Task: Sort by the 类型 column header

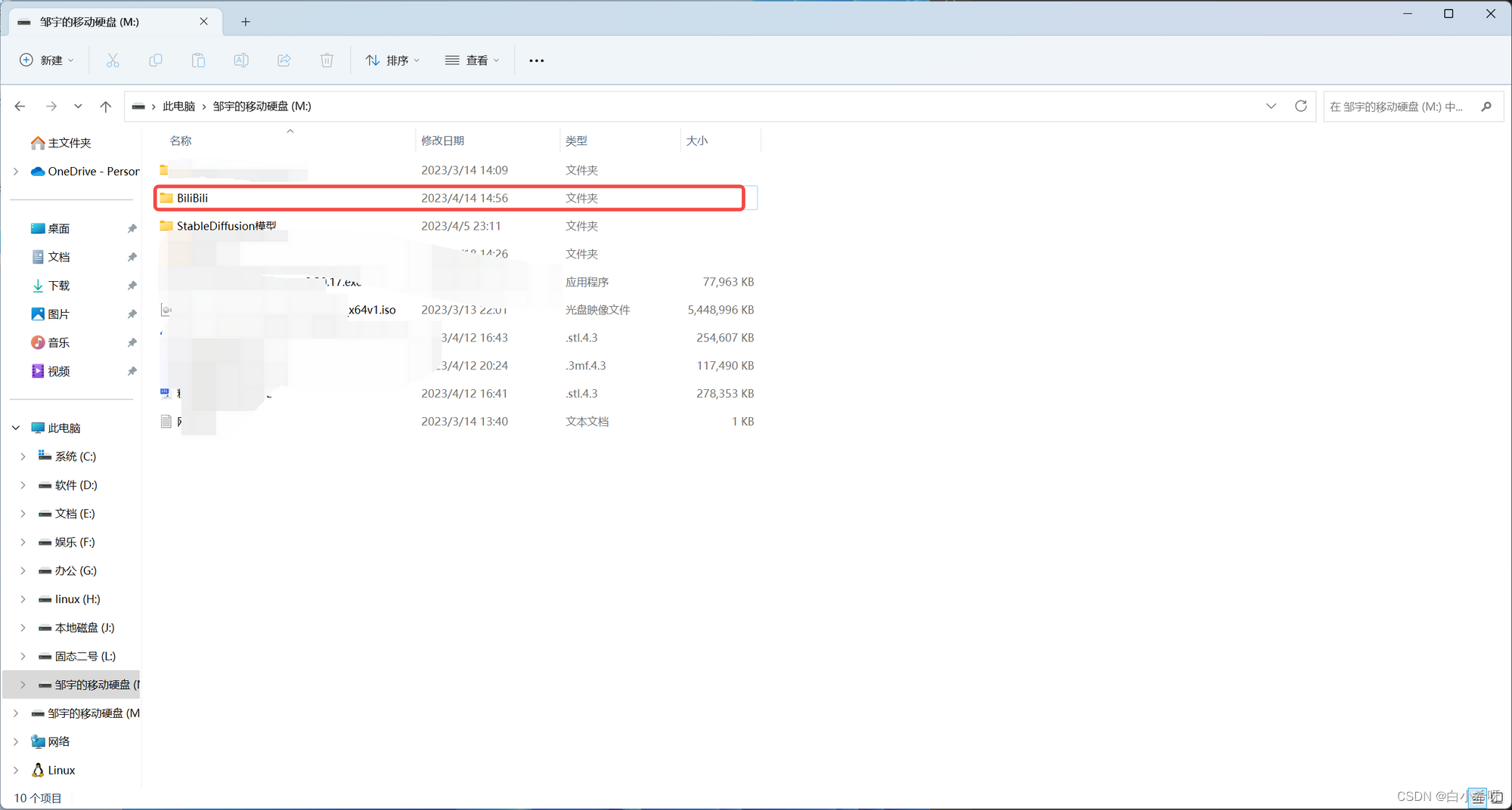Action: (x=576, y=141)
